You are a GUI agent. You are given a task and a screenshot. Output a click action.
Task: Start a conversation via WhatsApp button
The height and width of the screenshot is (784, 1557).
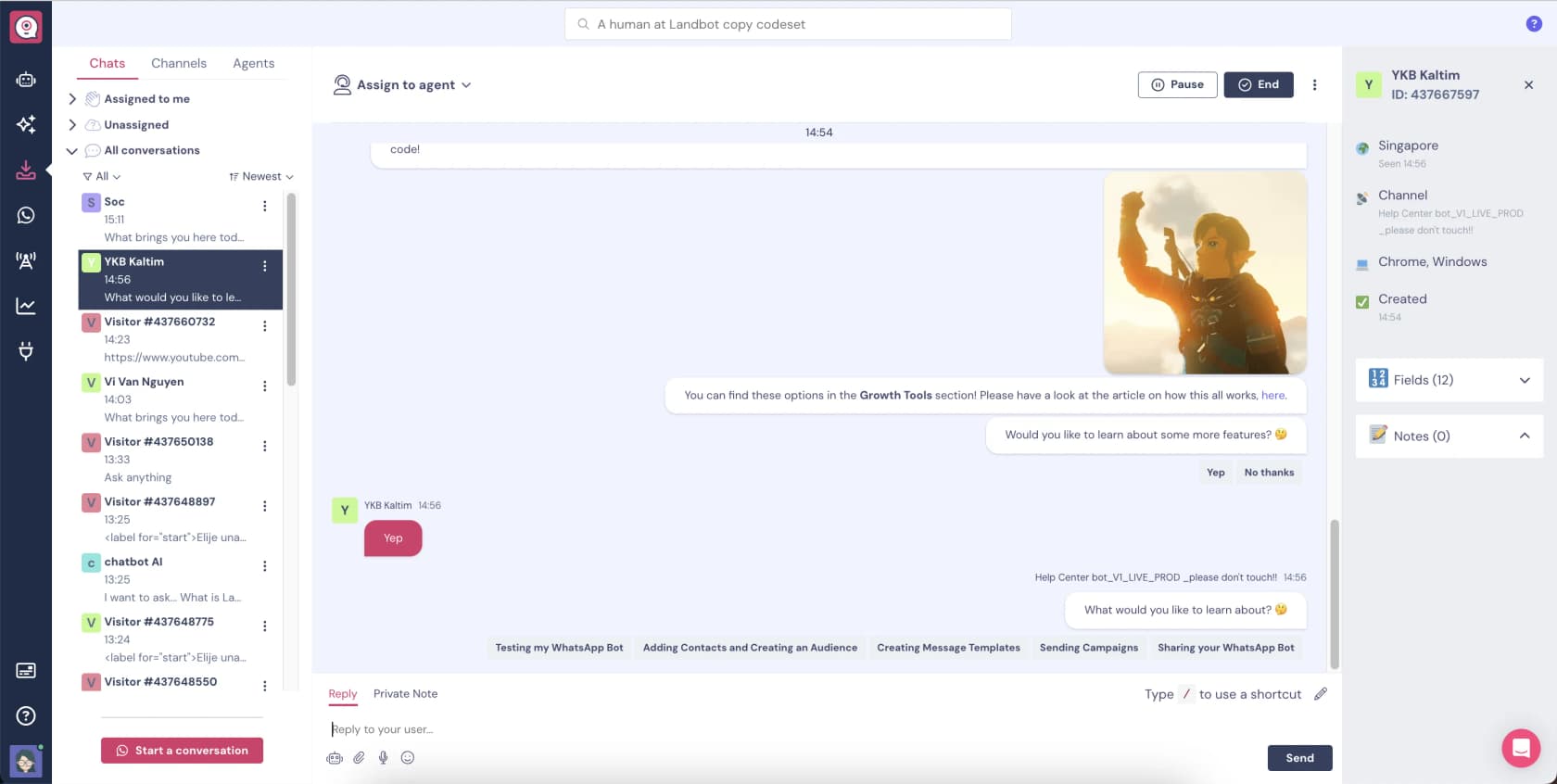(182, 751)
